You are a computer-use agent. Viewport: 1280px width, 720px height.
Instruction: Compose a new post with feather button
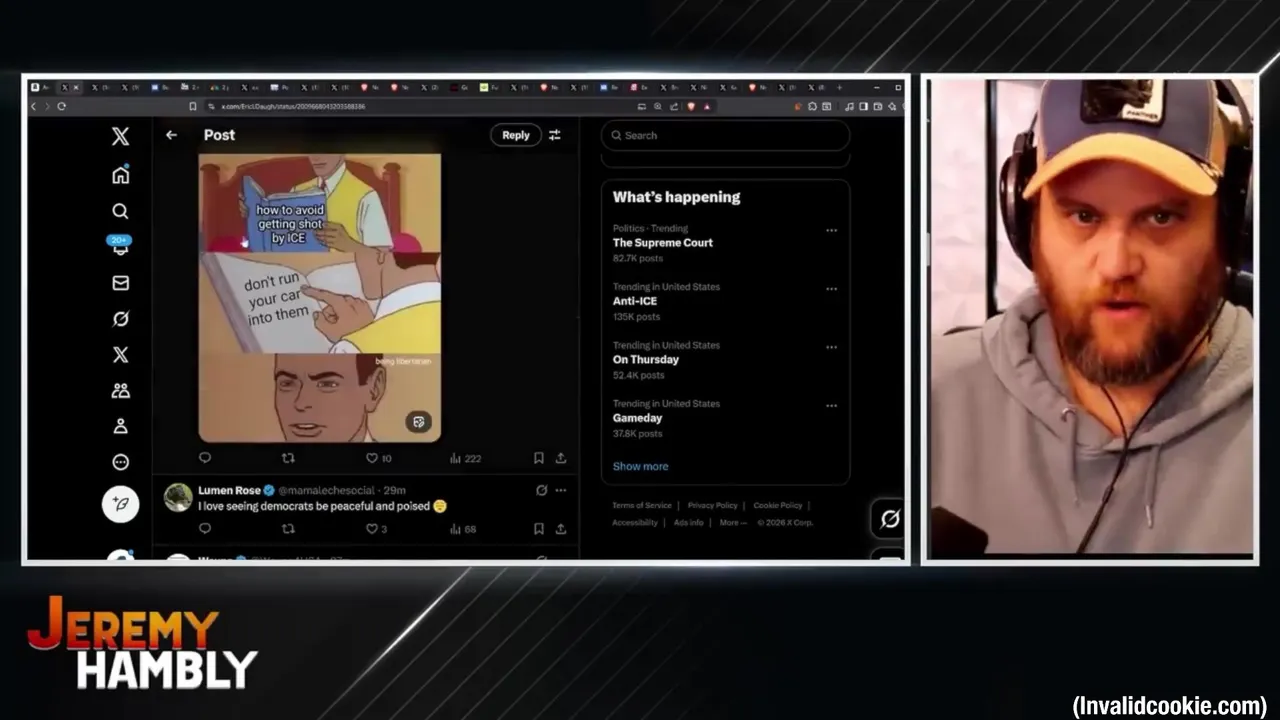point(120,504)
